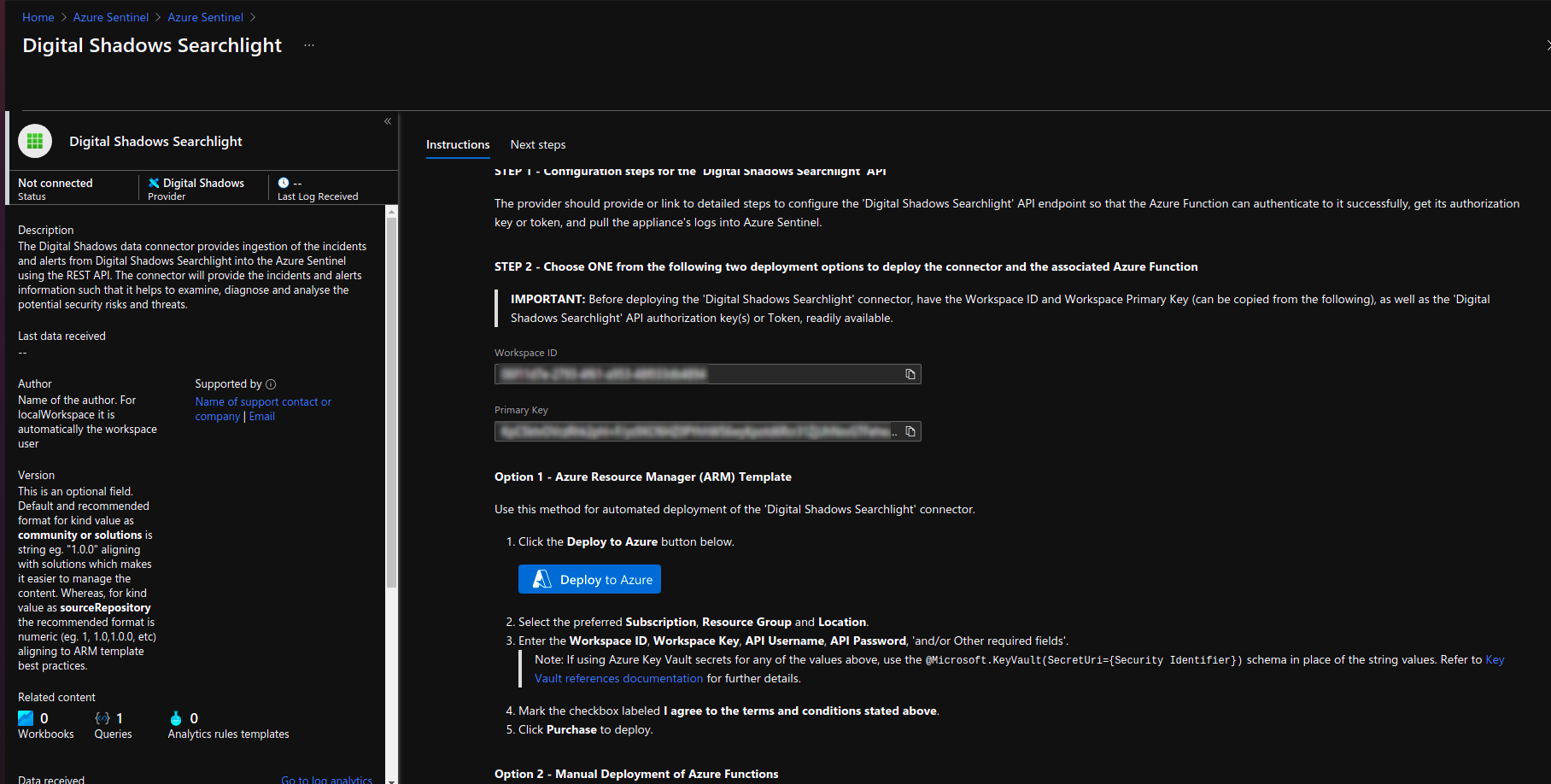This screenshot has width=1551, height=784.
Task: Click left pane scrollbar up arrow
Action: [391, 211]
